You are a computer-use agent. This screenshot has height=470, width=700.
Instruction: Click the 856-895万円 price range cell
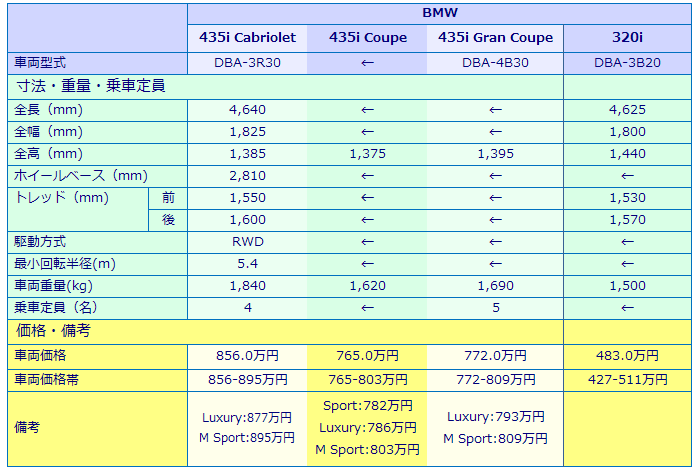click(247, 380)
